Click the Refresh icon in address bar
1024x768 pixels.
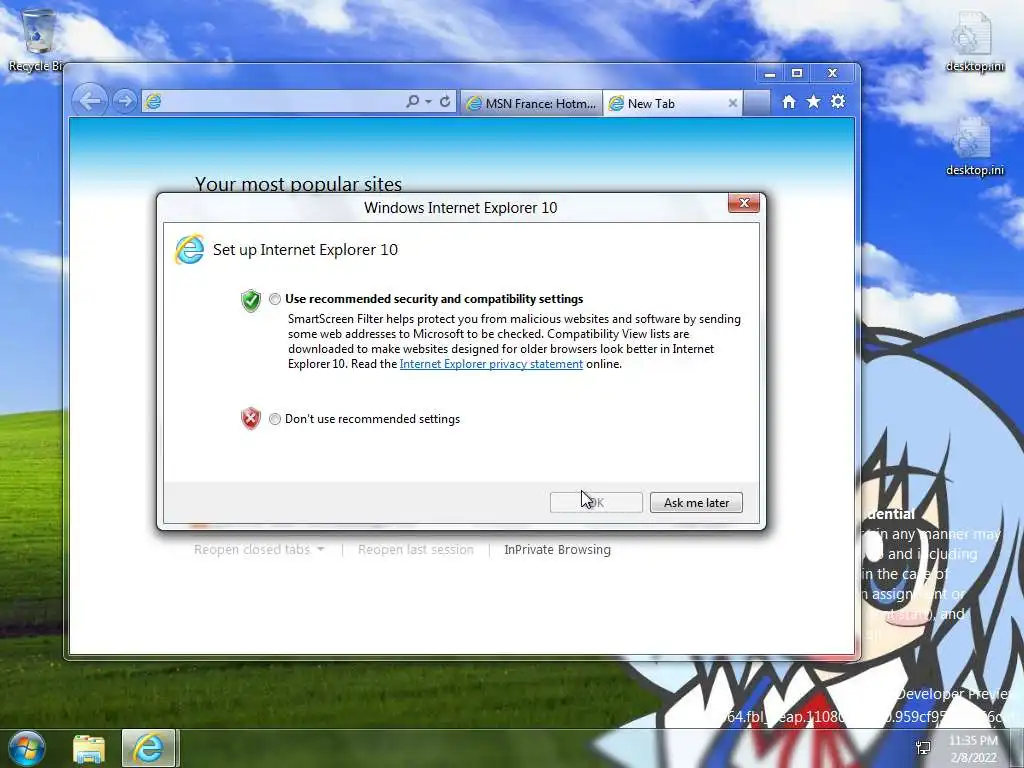click(445, 102)
